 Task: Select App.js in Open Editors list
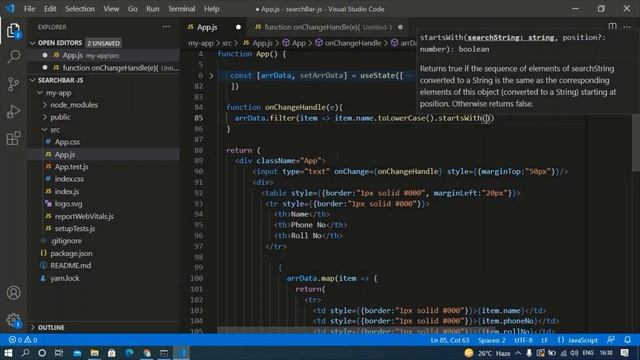(103, 55)
